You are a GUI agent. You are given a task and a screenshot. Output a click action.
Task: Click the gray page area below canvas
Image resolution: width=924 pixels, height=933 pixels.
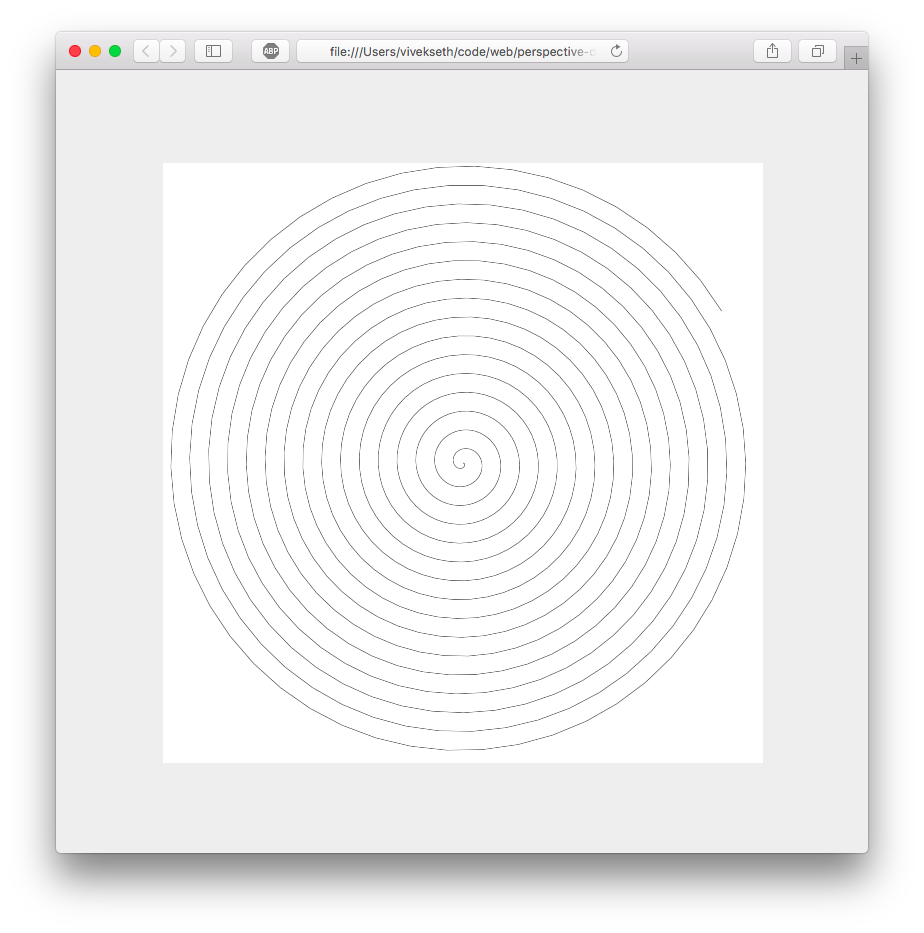(462, 808)
